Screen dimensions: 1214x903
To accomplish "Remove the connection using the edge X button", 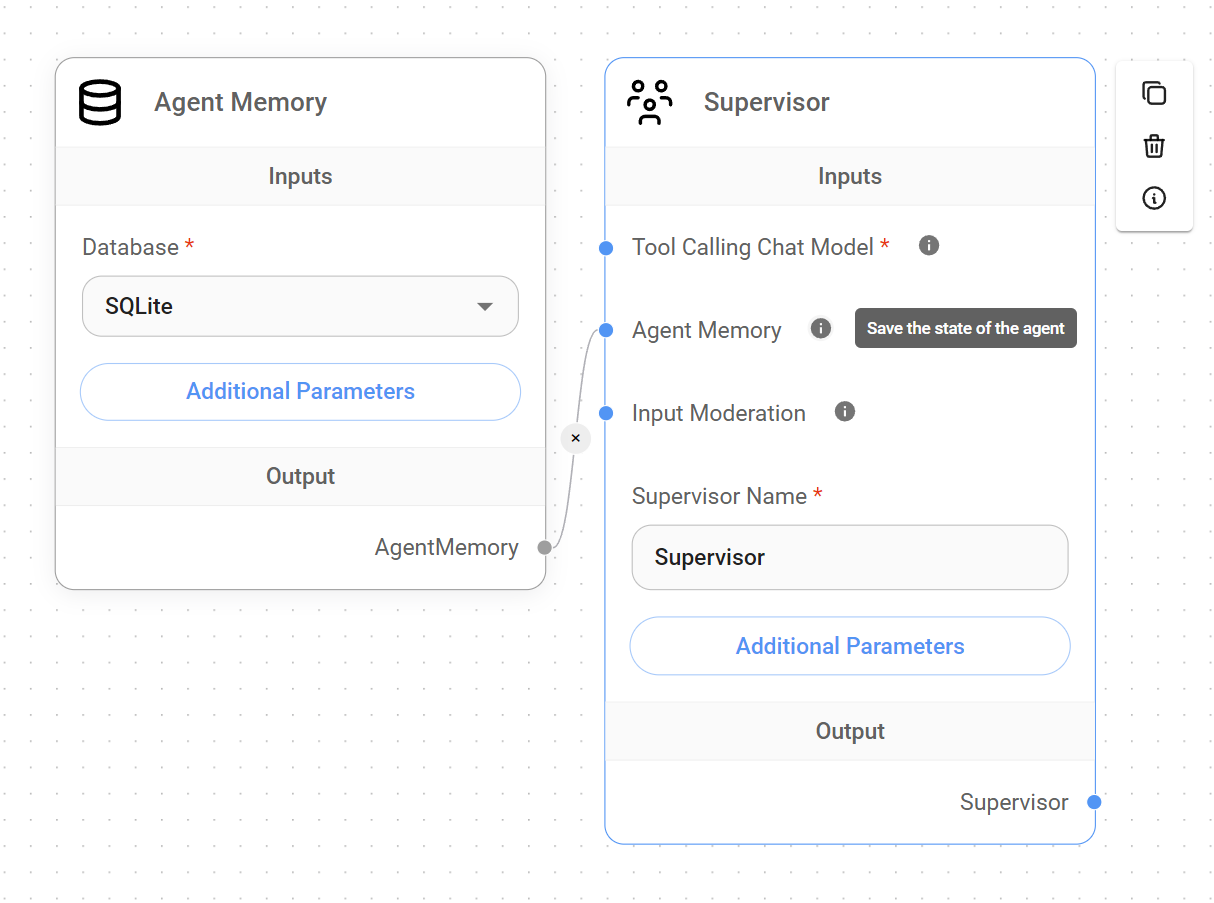I will click(x=575, y=438).
